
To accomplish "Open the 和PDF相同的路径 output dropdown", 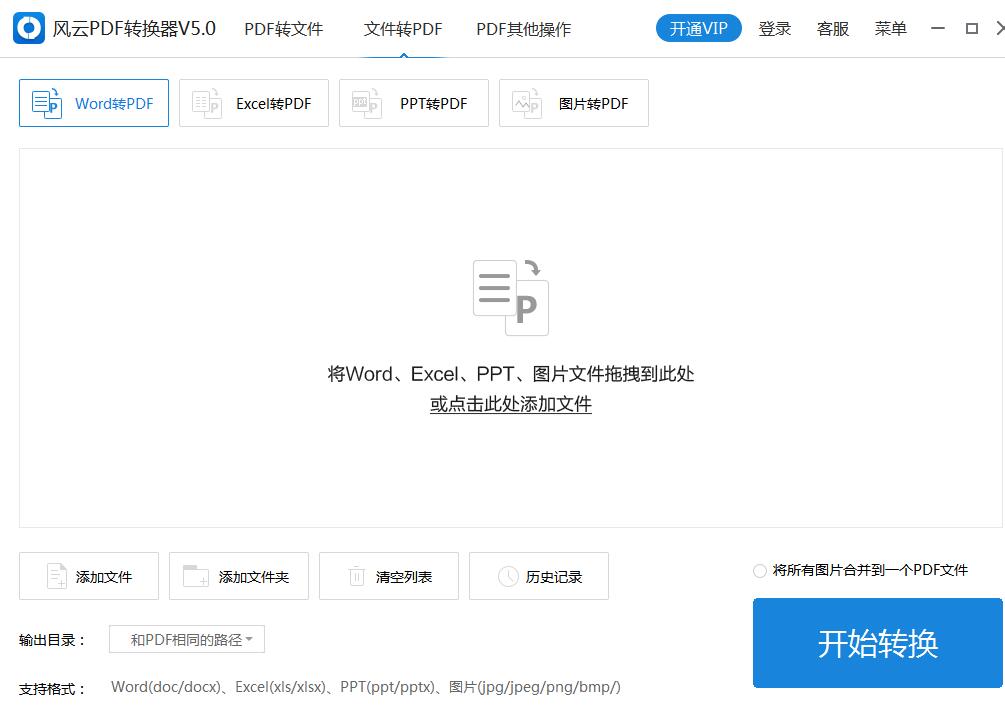I will point(187,639).
